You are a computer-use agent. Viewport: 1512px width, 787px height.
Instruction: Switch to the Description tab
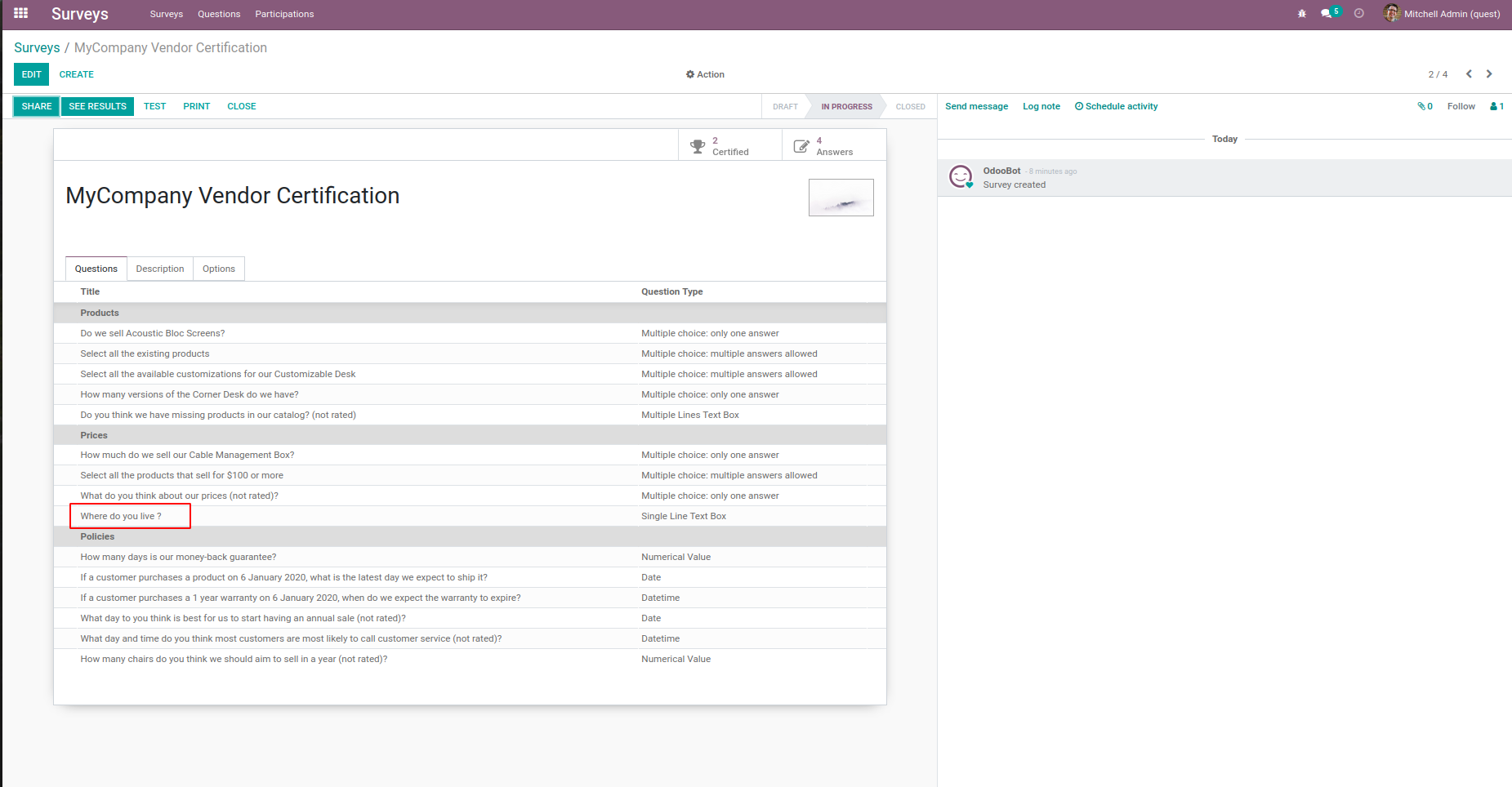coord(160,269)
